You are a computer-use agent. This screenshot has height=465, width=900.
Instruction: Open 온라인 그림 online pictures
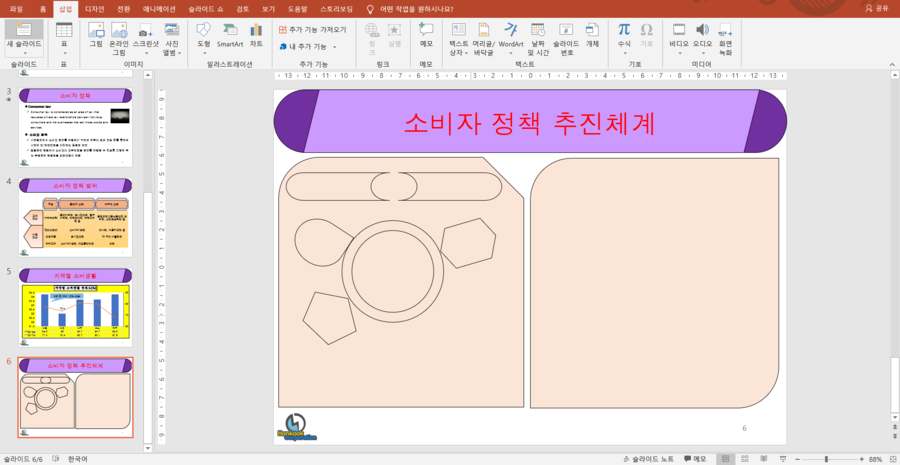(x=119, y=38)
